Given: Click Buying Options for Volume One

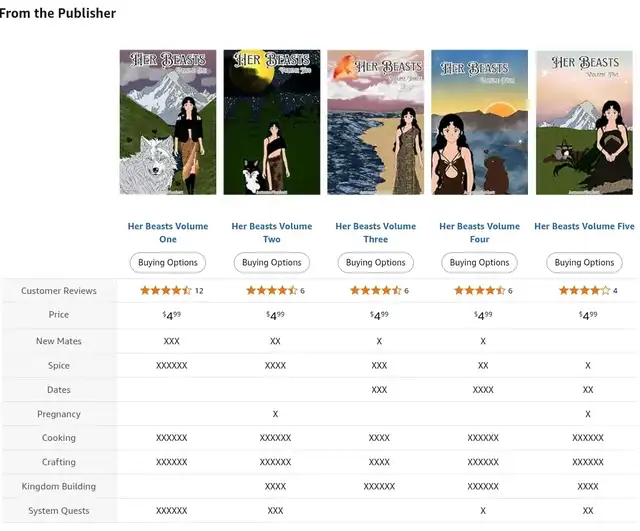Looking at the screenshot, I should (x=168, y=262).
